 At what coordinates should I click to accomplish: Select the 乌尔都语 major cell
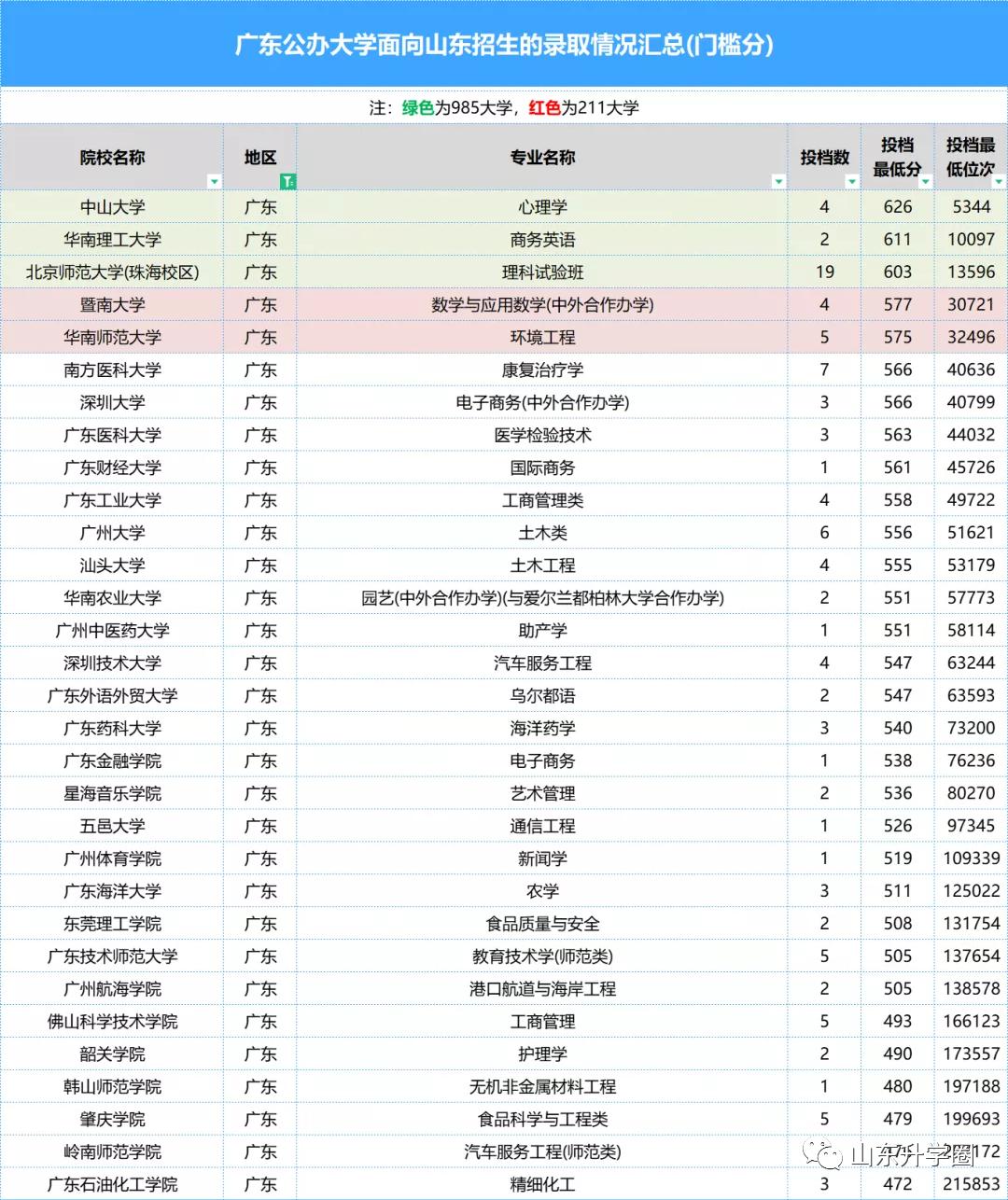(x=541, y=695)
